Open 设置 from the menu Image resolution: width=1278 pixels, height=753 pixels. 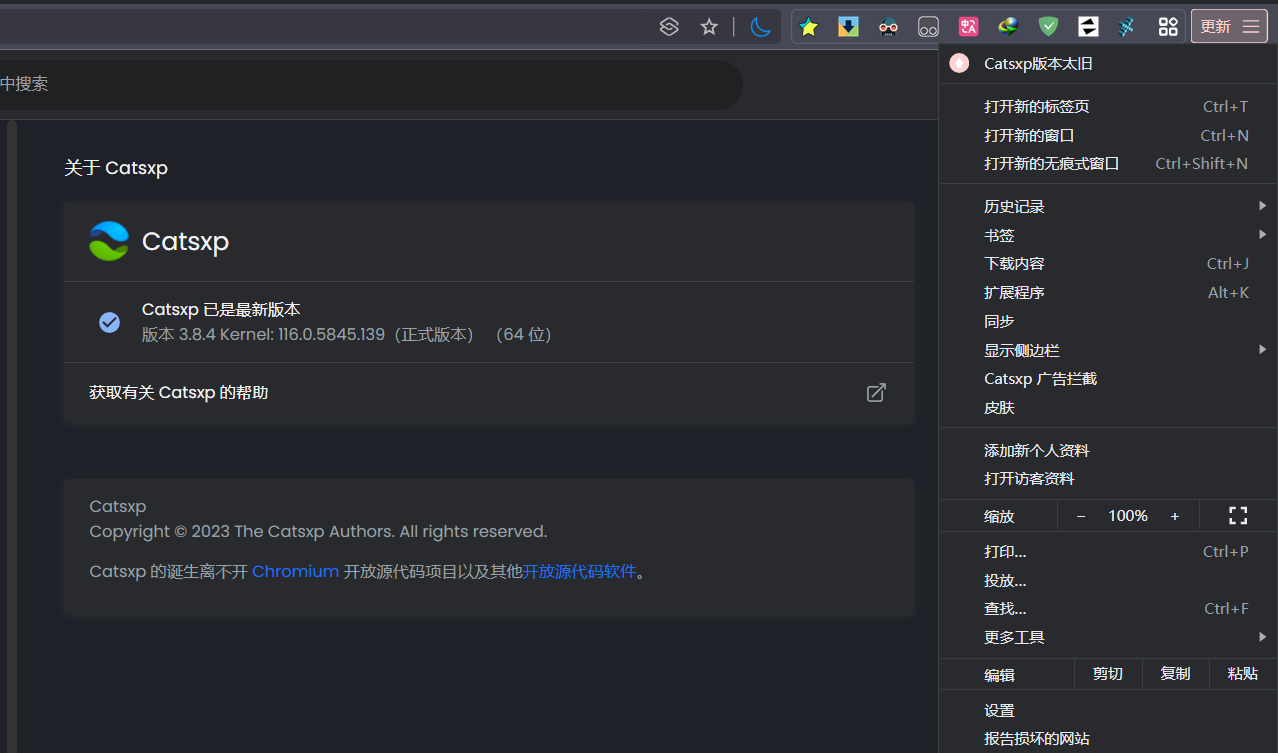[1108, 711]
